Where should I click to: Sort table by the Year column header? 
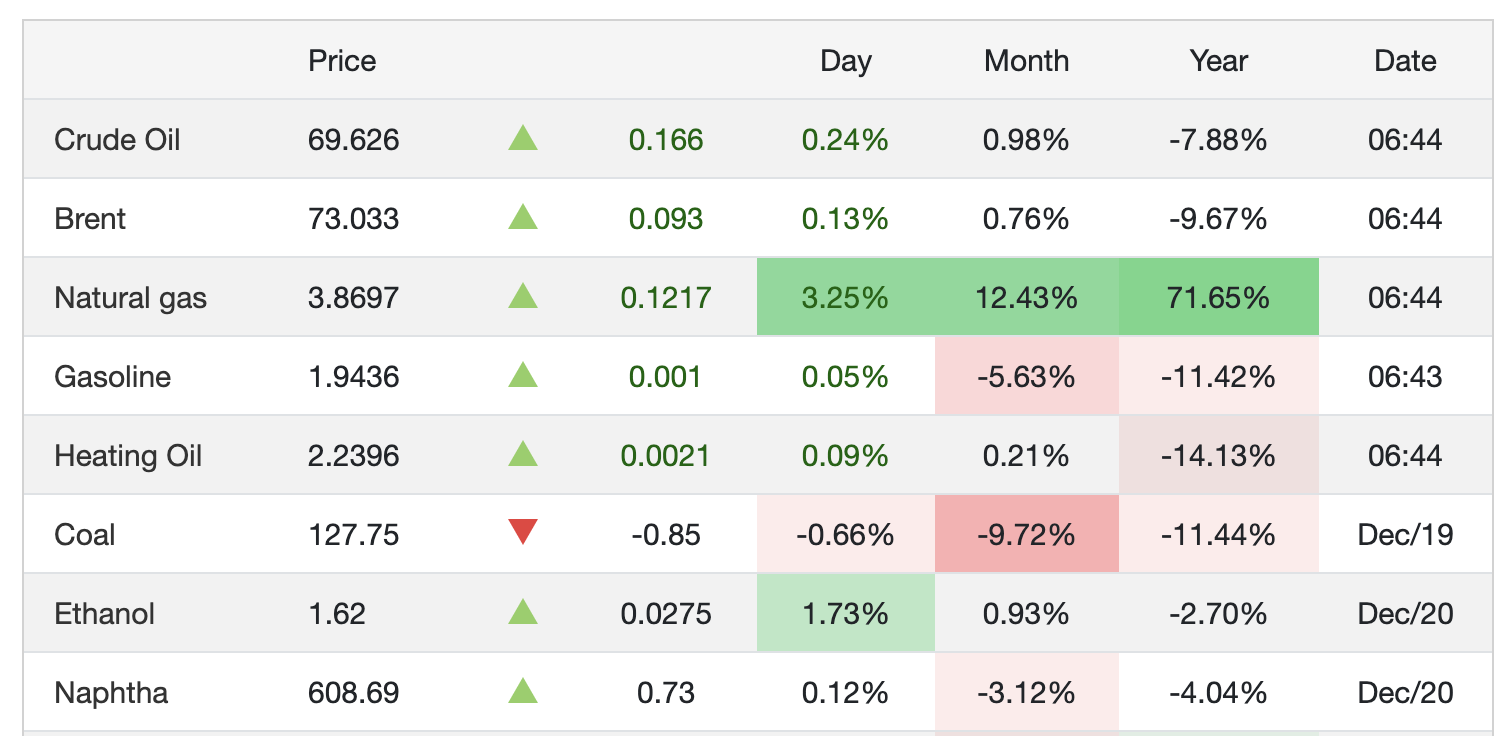1218,60
